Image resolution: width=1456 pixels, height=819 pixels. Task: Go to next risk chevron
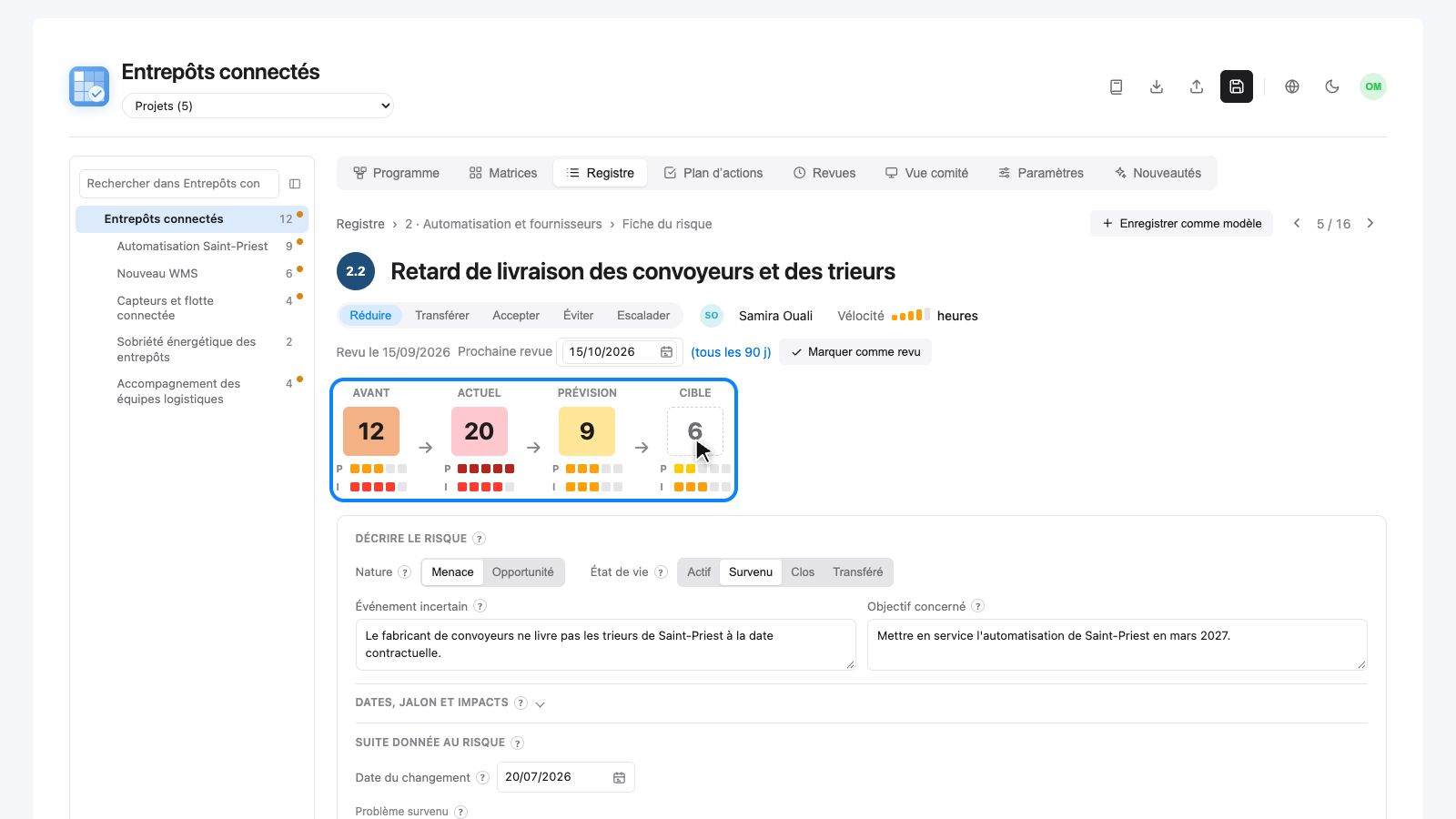pos(1370,224)
